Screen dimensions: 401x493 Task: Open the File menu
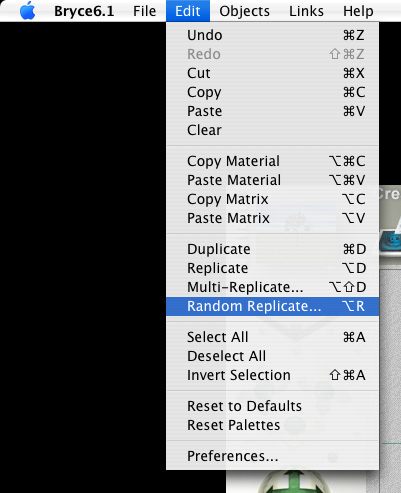click(x=144, y=11)
